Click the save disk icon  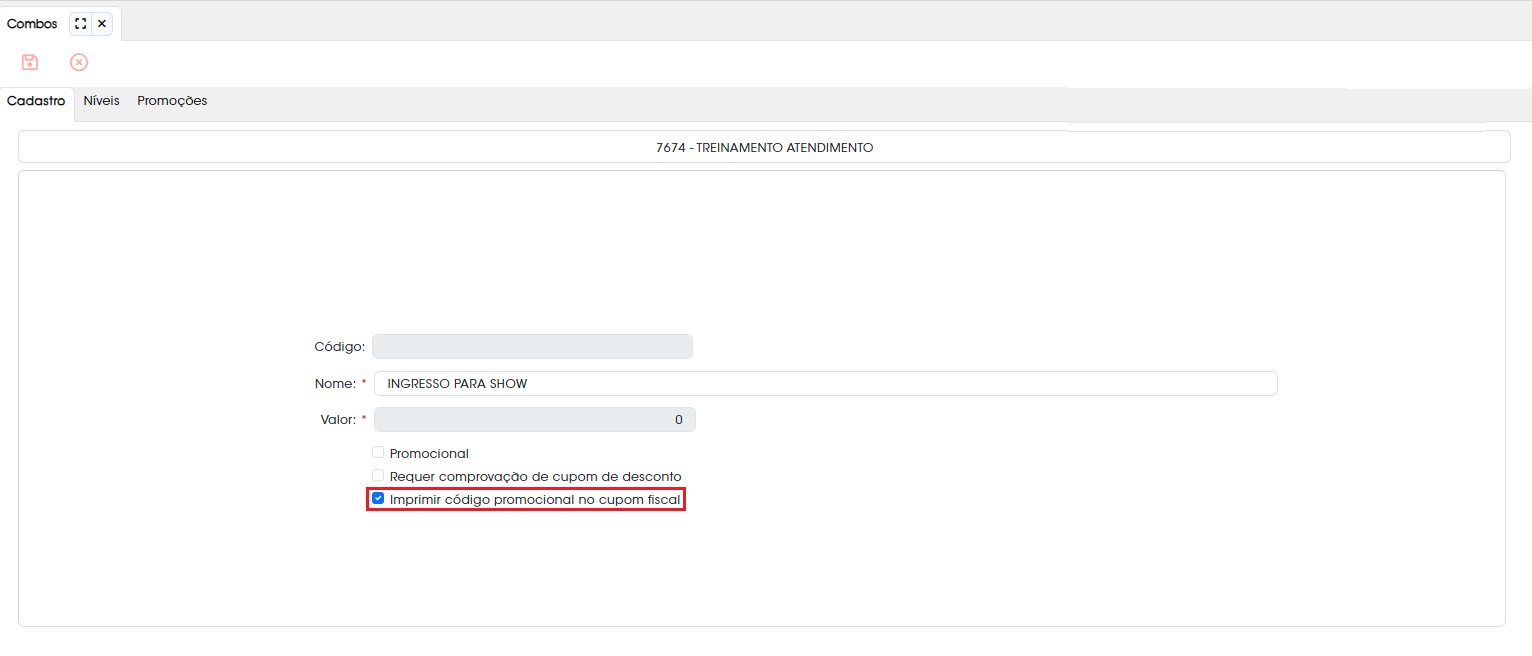[30, 62]
